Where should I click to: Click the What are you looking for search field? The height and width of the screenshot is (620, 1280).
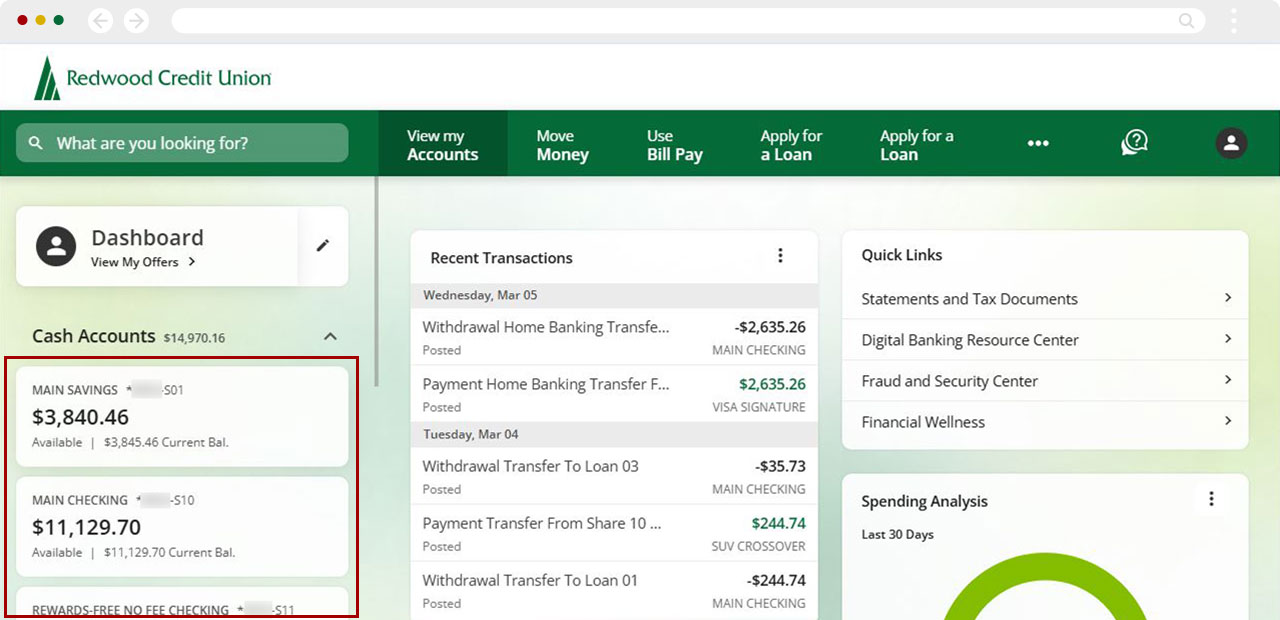click(x=182, y=143)
